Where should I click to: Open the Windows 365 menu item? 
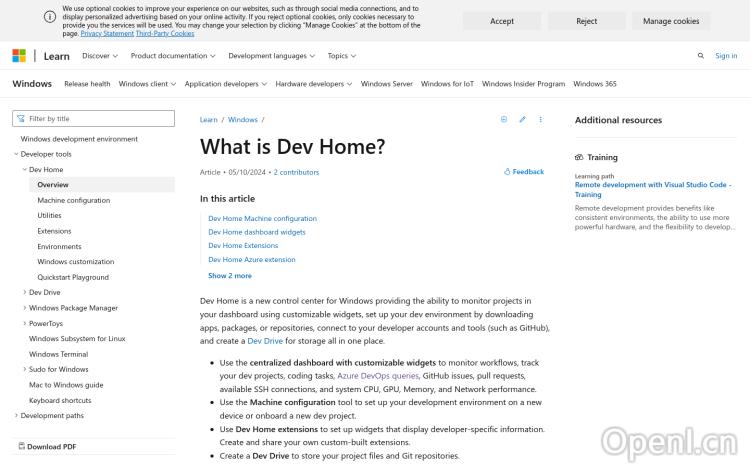pyautogui.click(x=595, y=84)
